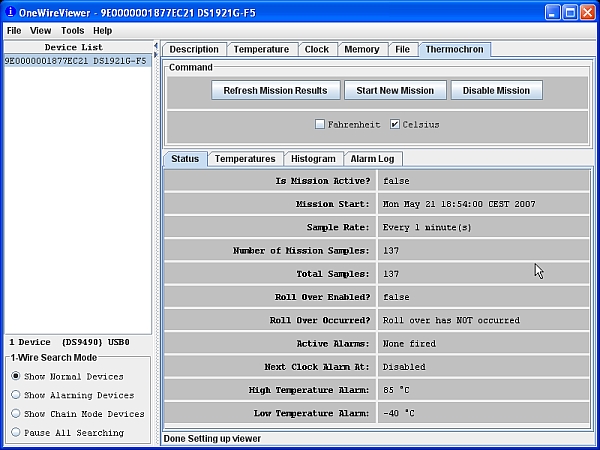Viewport: 600px width, 450px height.
Task: Click 'Roll over has NOT occurred' text
Action: (x=451, y=320)
